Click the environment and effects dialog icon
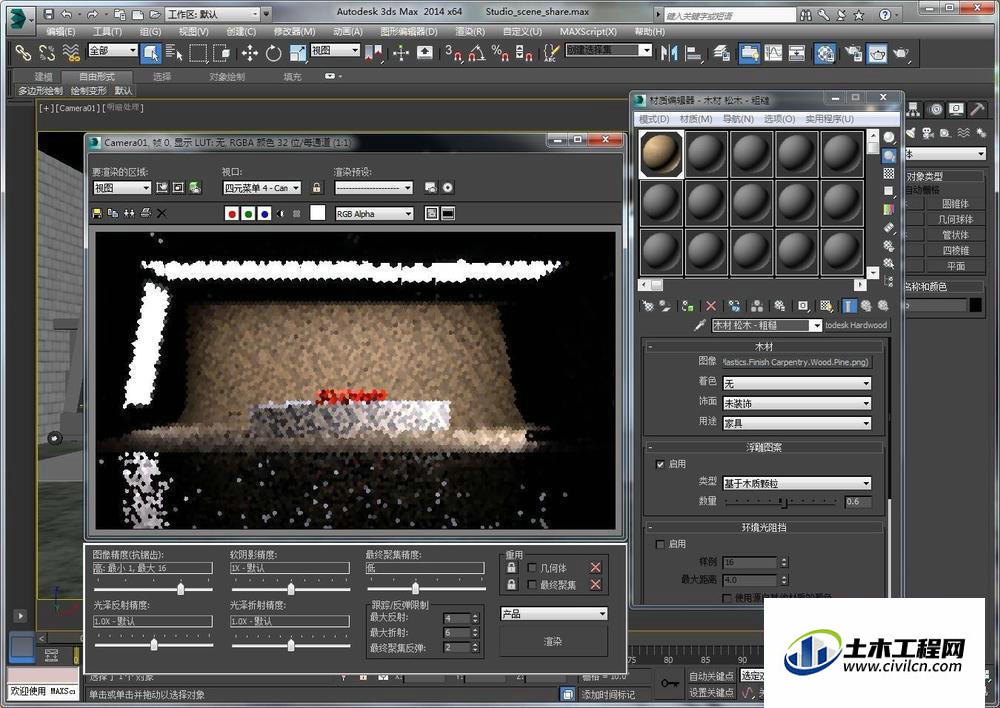 point(448,188)
